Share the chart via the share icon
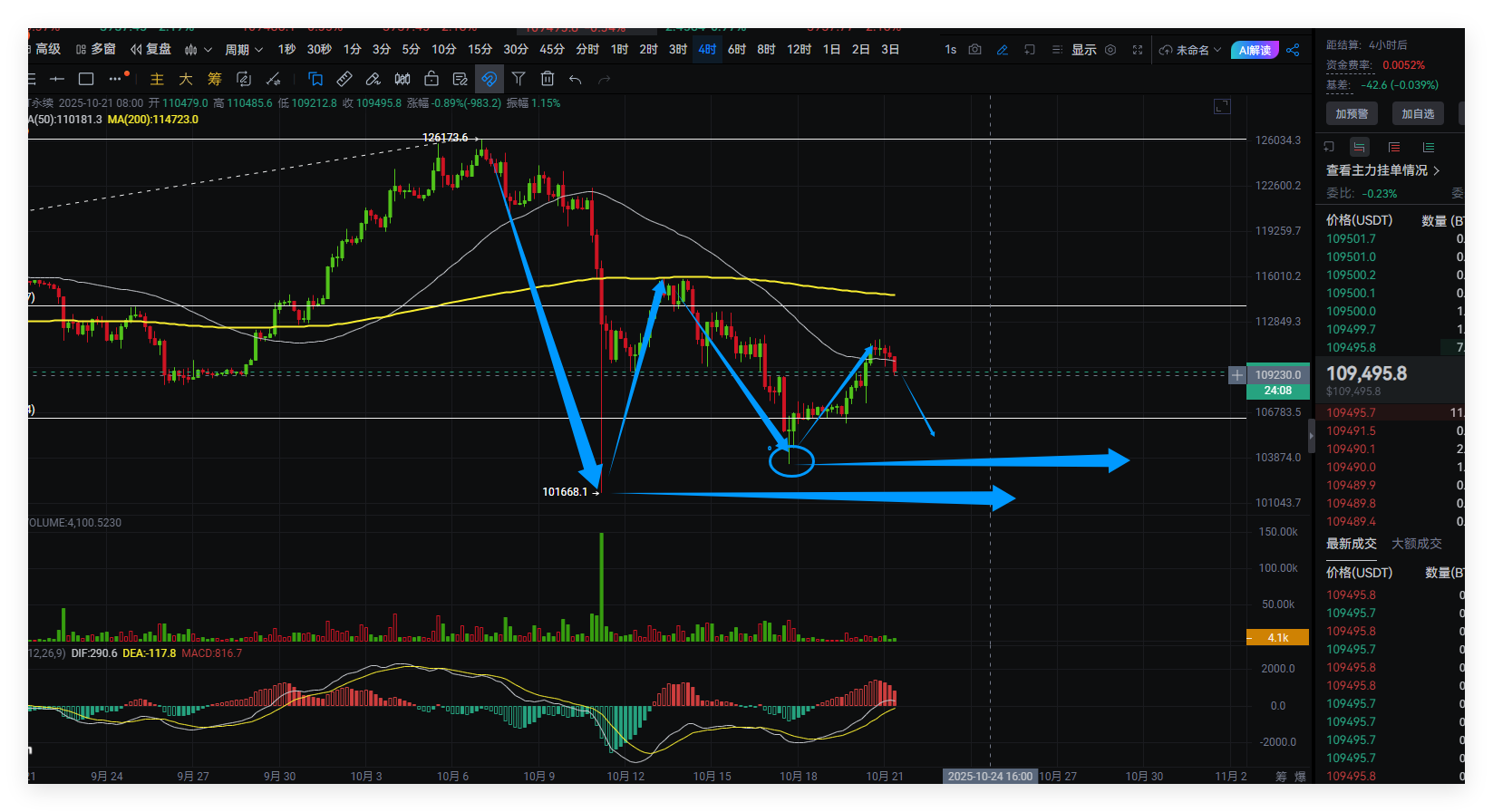 (x=1294, y=50)
